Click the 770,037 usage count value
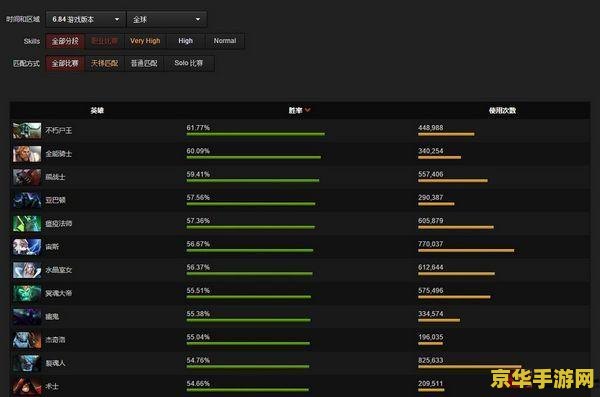This screenshot has height=397, width=600. pyautogui.click(x=430, y=244)
